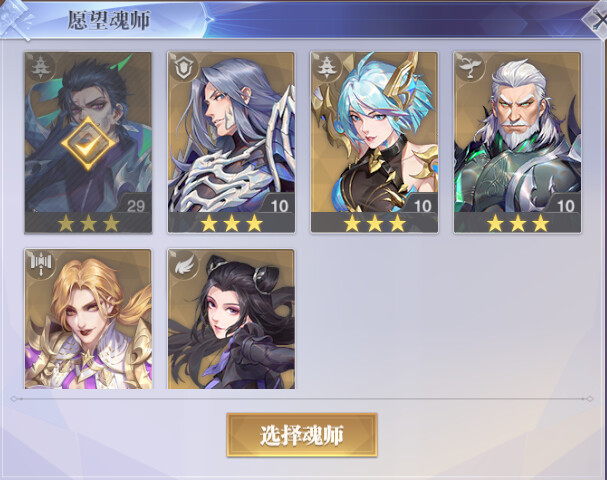This screenshot has height=480, width=607.
Task: Select the white-bearded elder hero card
Action: [x=518, y=143]
